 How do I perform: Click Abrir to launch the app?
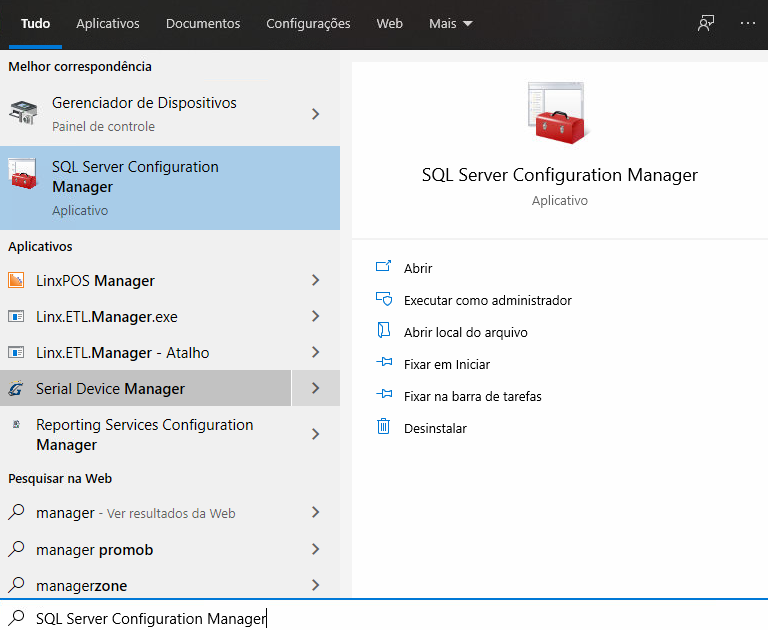point(418,268)
